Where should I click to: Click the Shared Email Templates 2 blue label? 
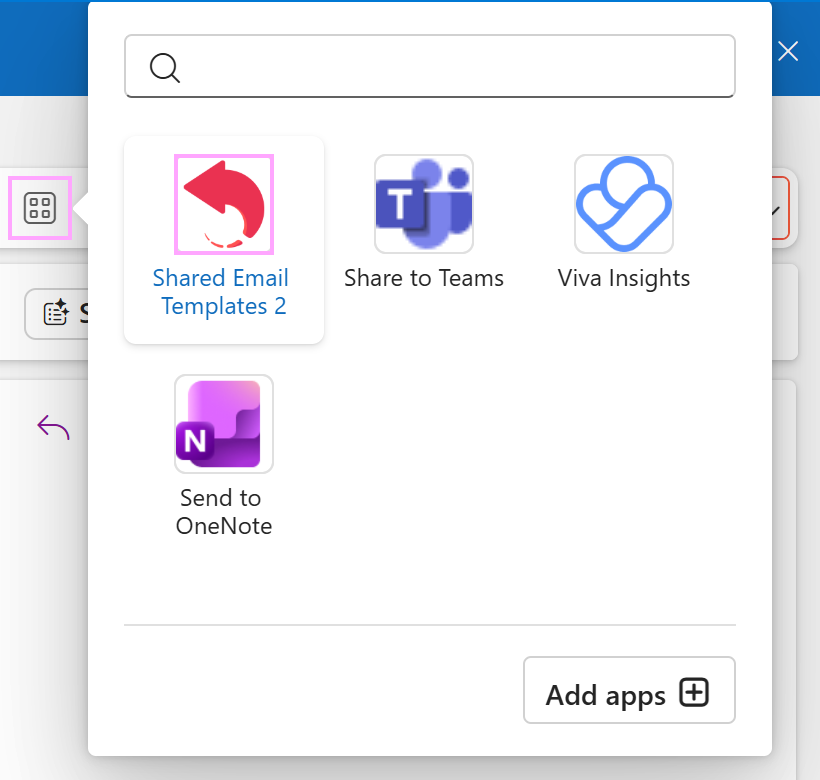(x=223, y=292)
